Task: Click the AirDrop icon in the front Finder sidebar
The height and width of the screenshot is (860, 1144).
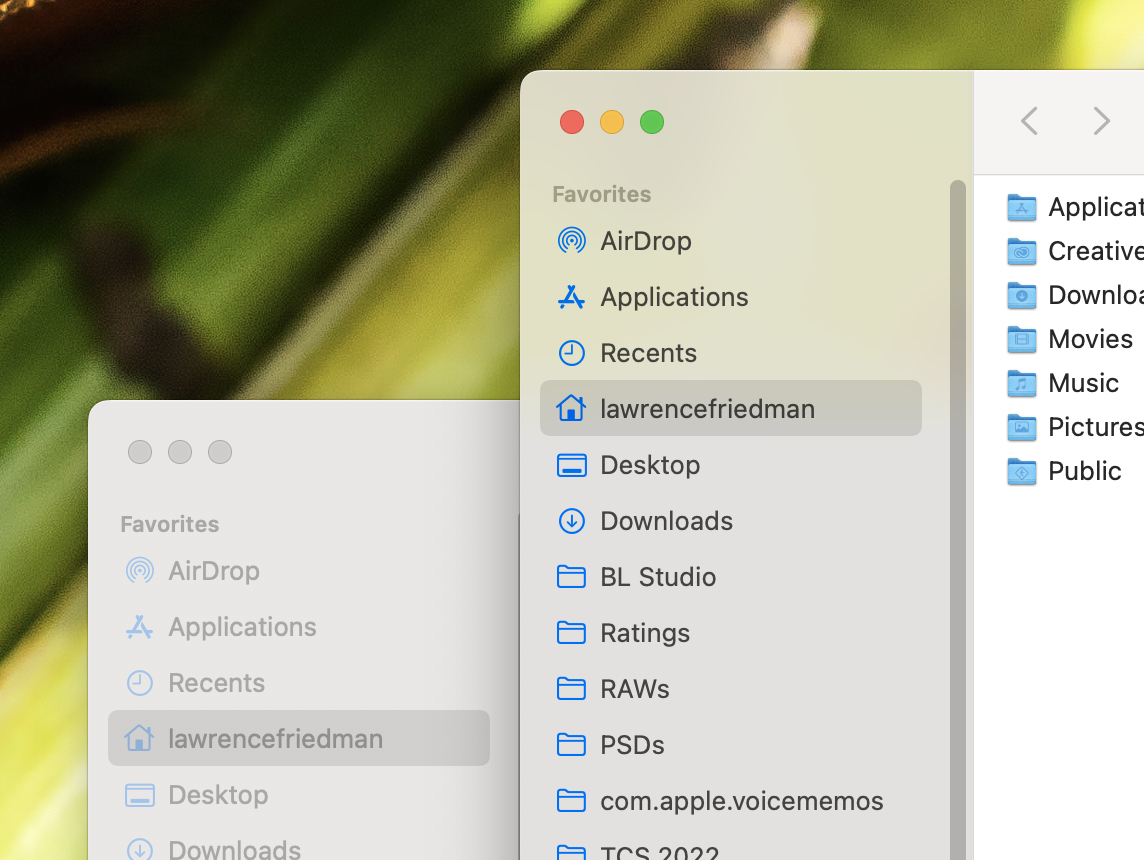Action: pyautogui.click(x=571, y=241)
